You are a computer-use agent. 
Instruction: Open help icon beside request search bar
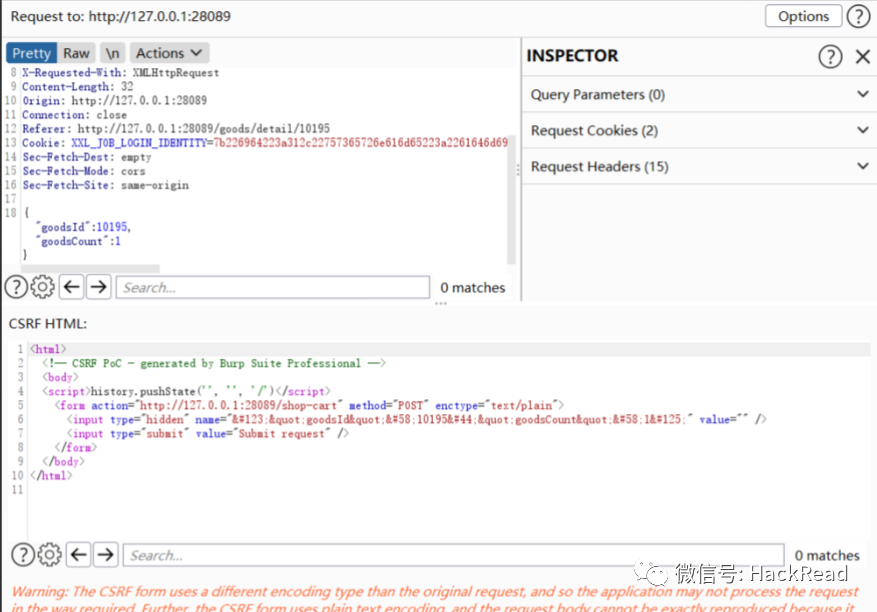[x=16, y=287]
